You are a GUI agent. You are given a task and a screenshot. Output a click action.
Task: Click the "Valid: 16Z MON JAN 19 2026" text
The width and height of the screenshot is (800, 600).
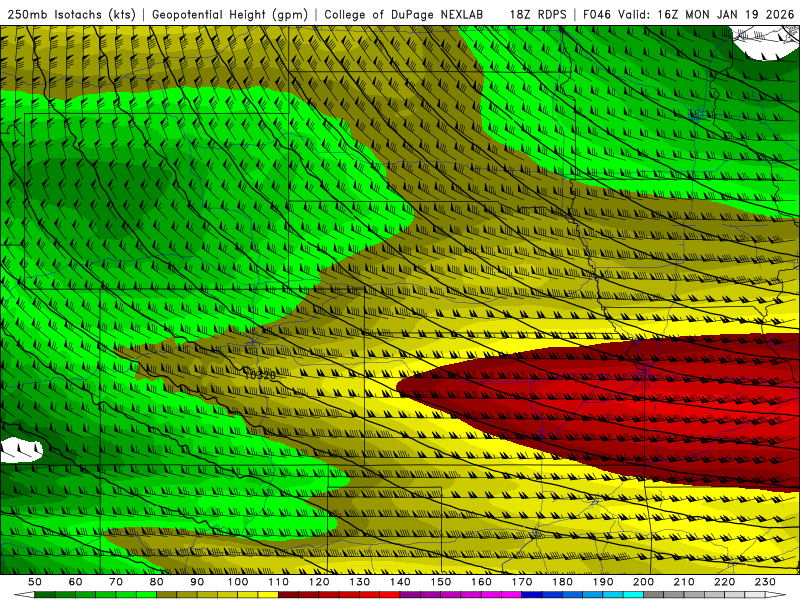(707, 15)
